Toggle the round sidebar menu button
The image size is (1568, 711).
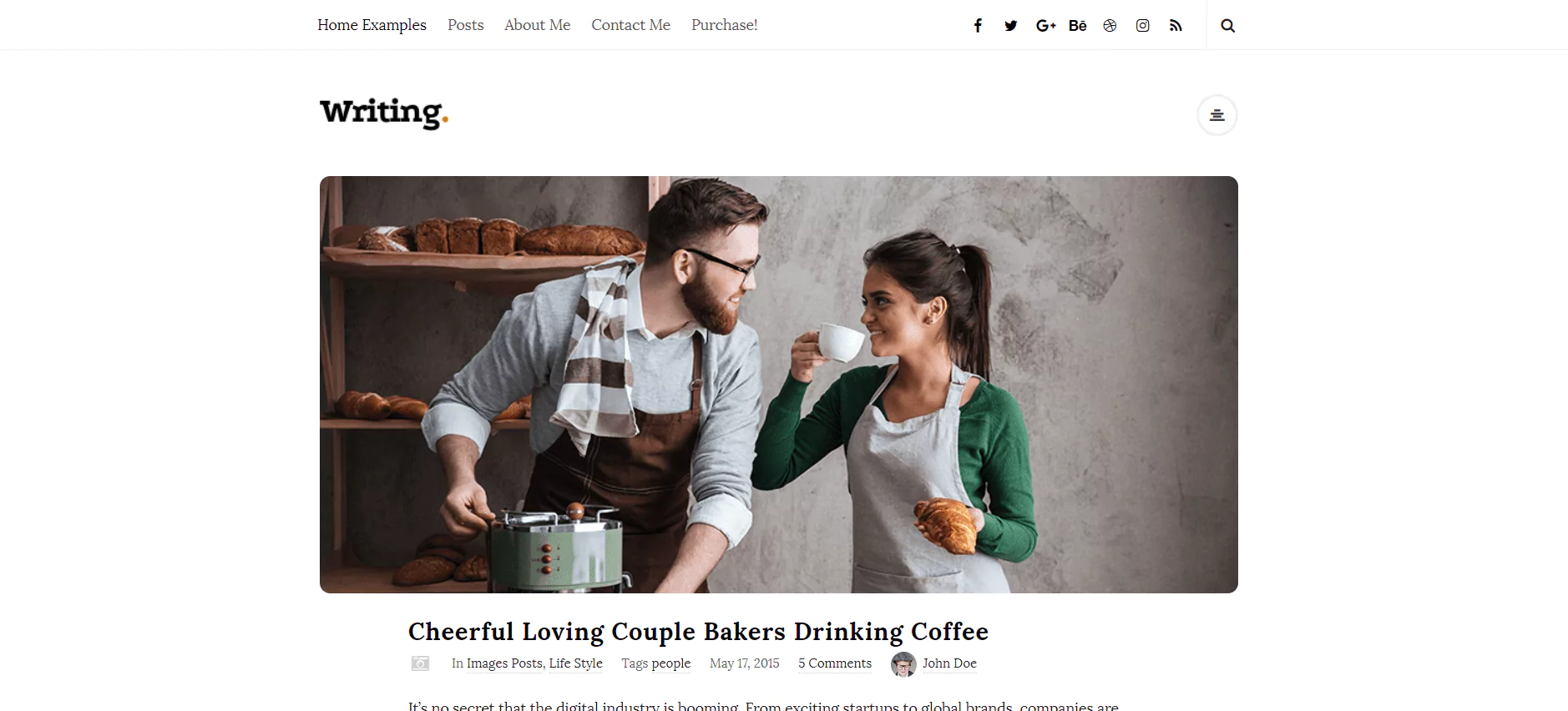click(1217, 115)
